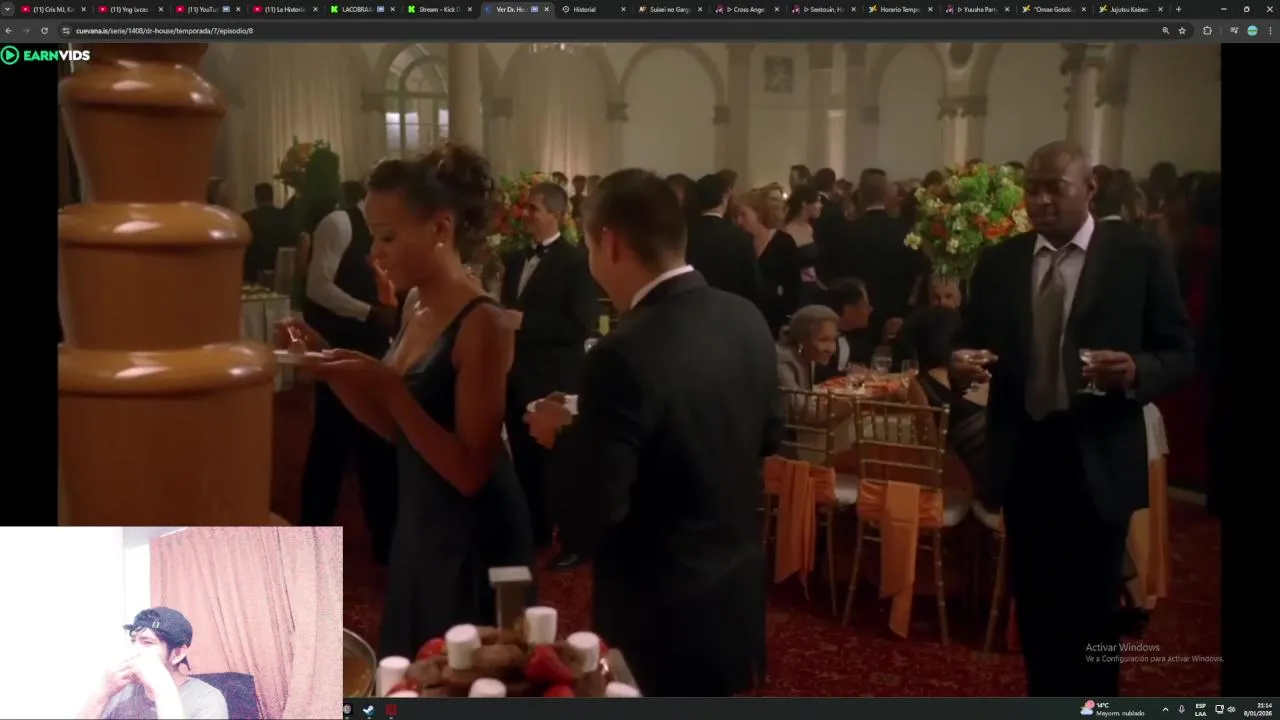The height and width of the screenshot is (720, 1280).
Task: Switch to the 'Horario Tempo' tab
Action: (x=902, y=9)
